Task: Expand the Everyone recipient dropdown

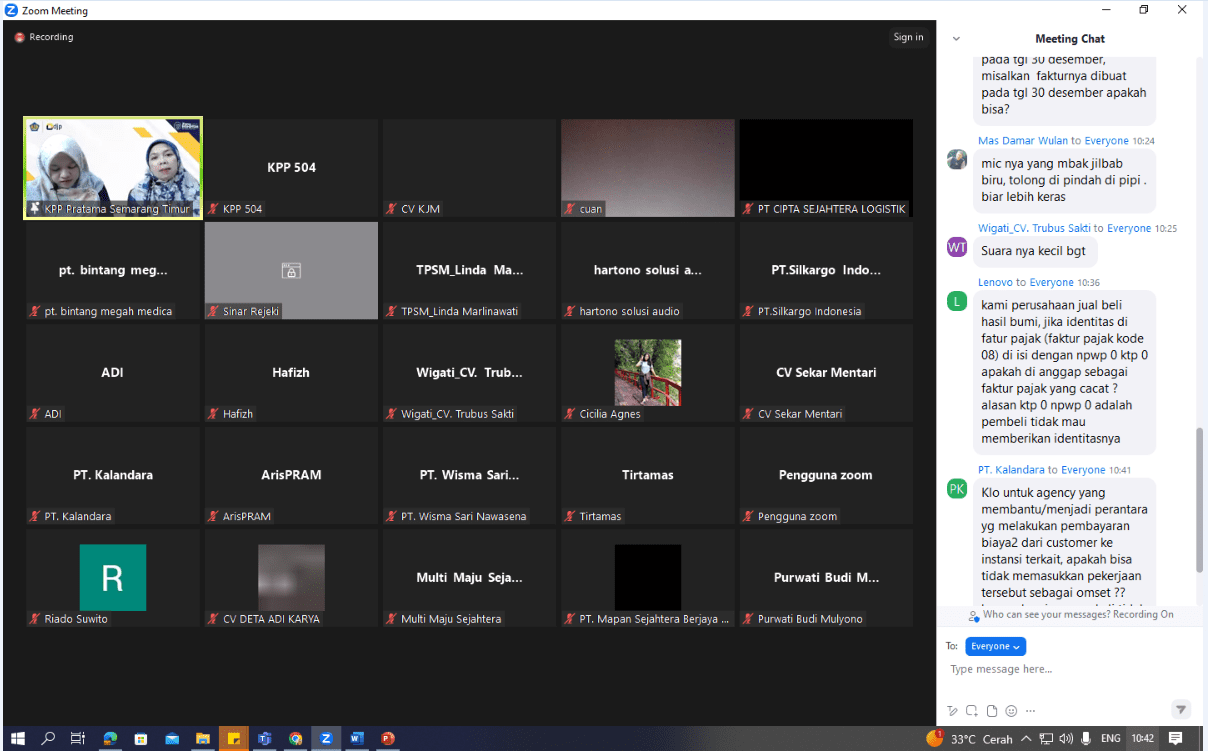Action: [x=995, y=647]
